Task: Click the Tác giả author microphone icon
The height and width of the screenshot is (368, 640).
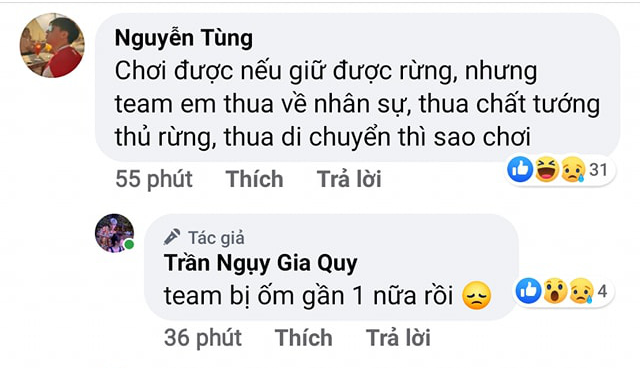Action: coord(172,237)
